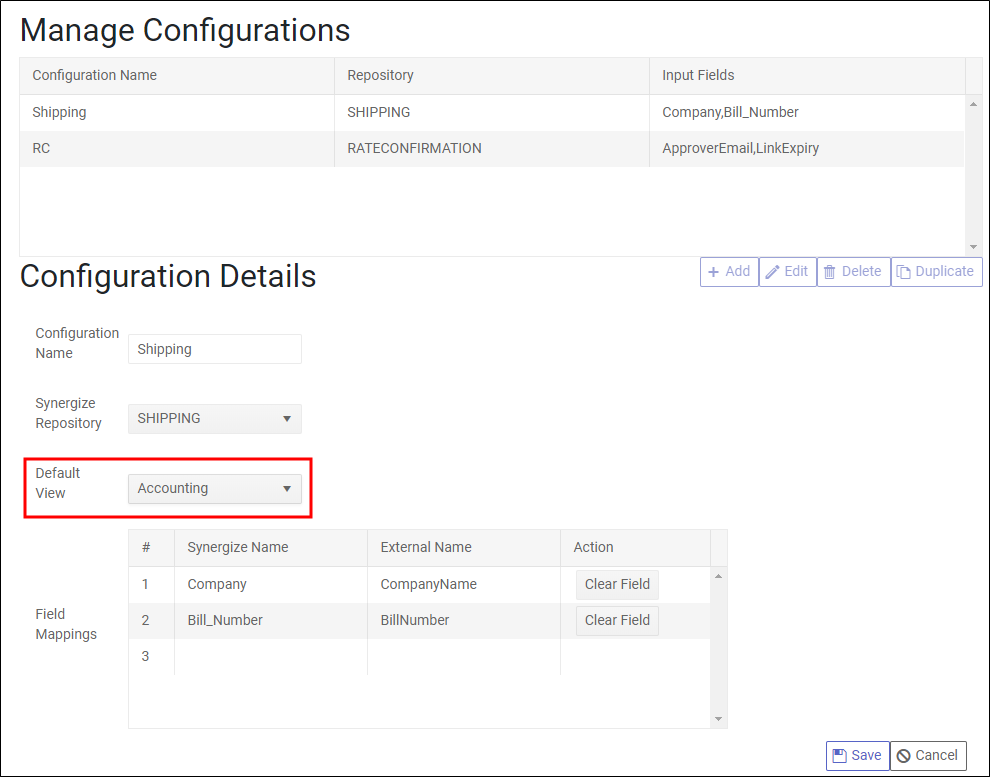Click Clear Field for the Company mapping
Image resolution: width=990 pixels, height=777 pixels.
coord(617,584)
